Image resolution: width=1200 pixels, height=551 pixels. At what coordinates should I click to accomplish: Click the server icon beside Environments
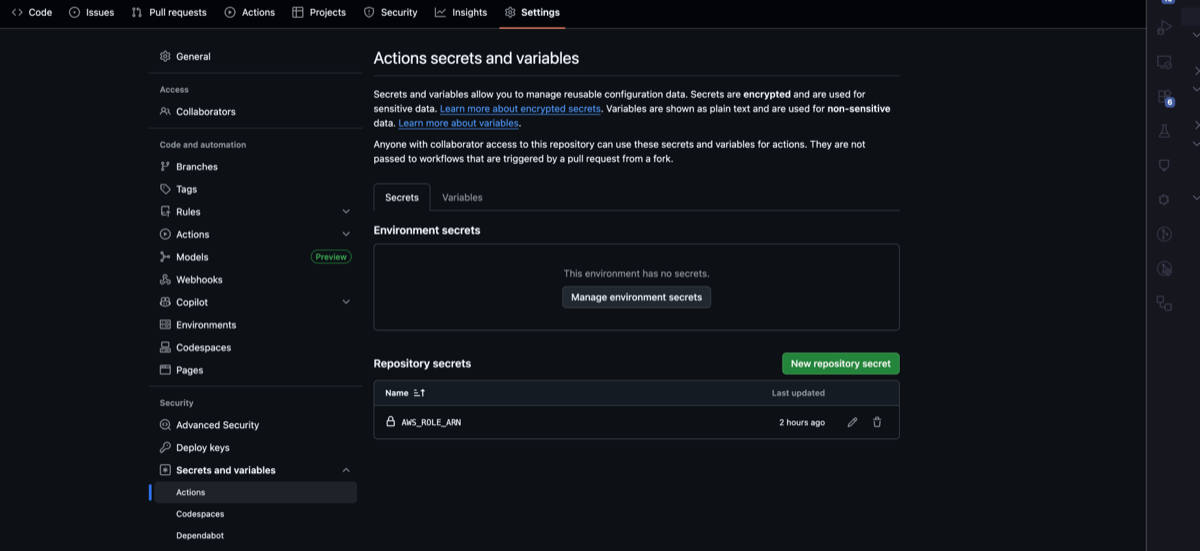[165, 325]
